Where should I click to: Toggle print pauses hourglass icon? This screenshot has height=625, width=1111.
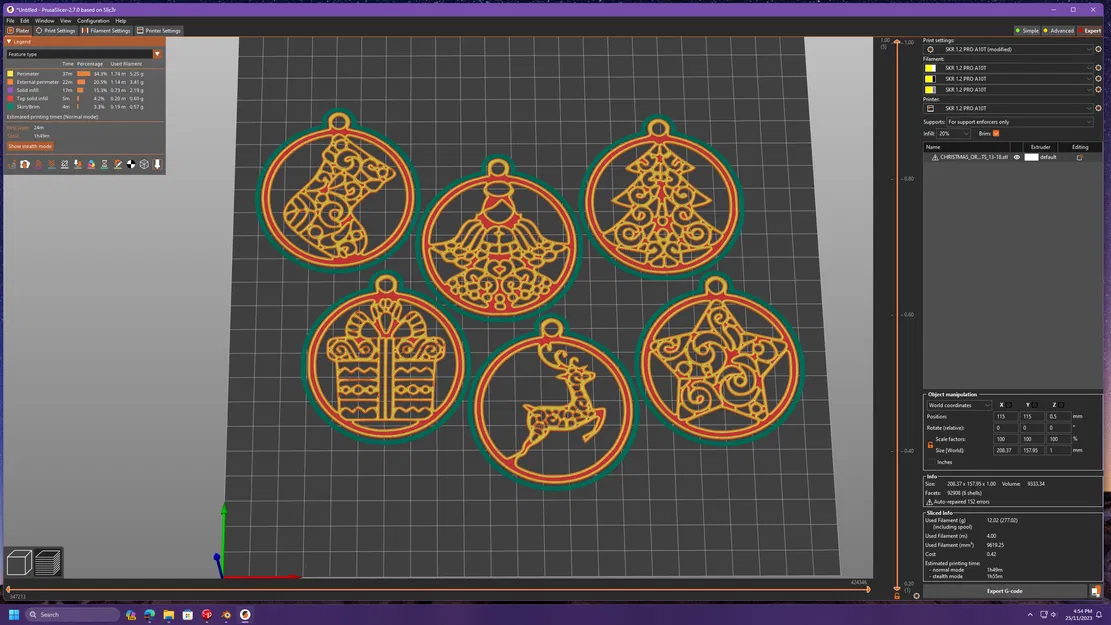[104, 164]
